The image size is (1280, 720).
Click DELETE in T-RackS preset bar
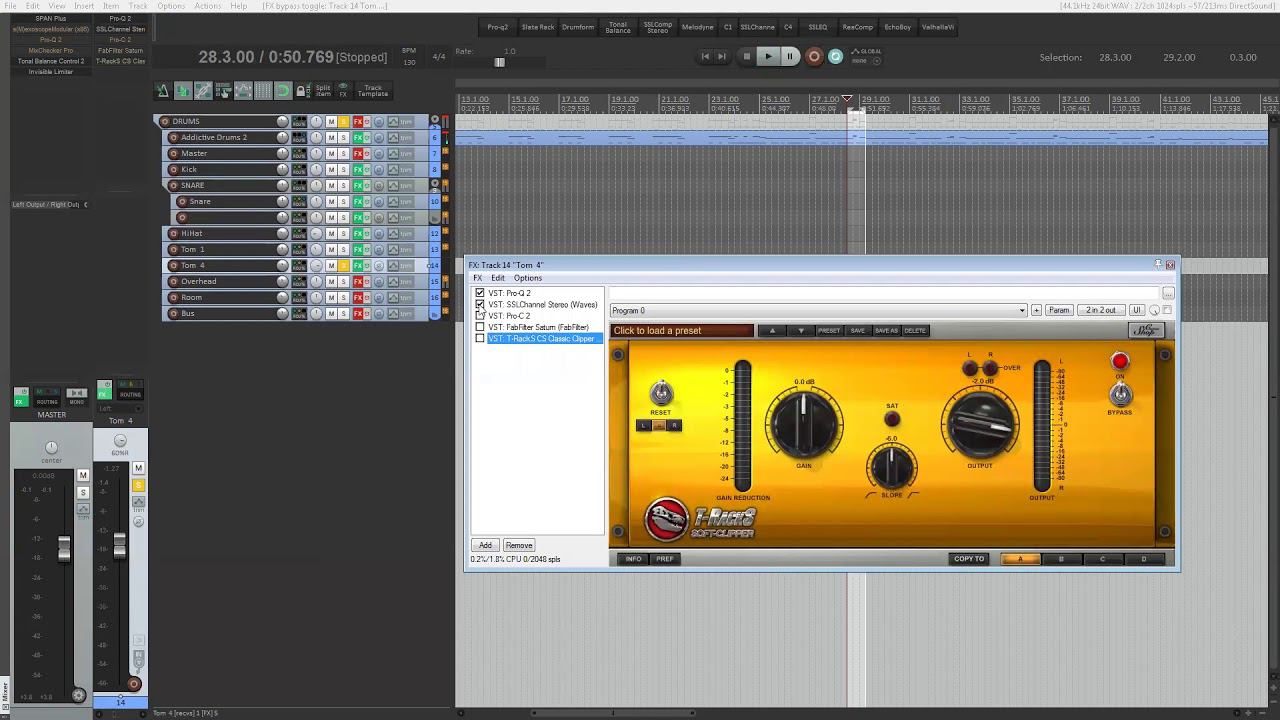pos(915,331)
